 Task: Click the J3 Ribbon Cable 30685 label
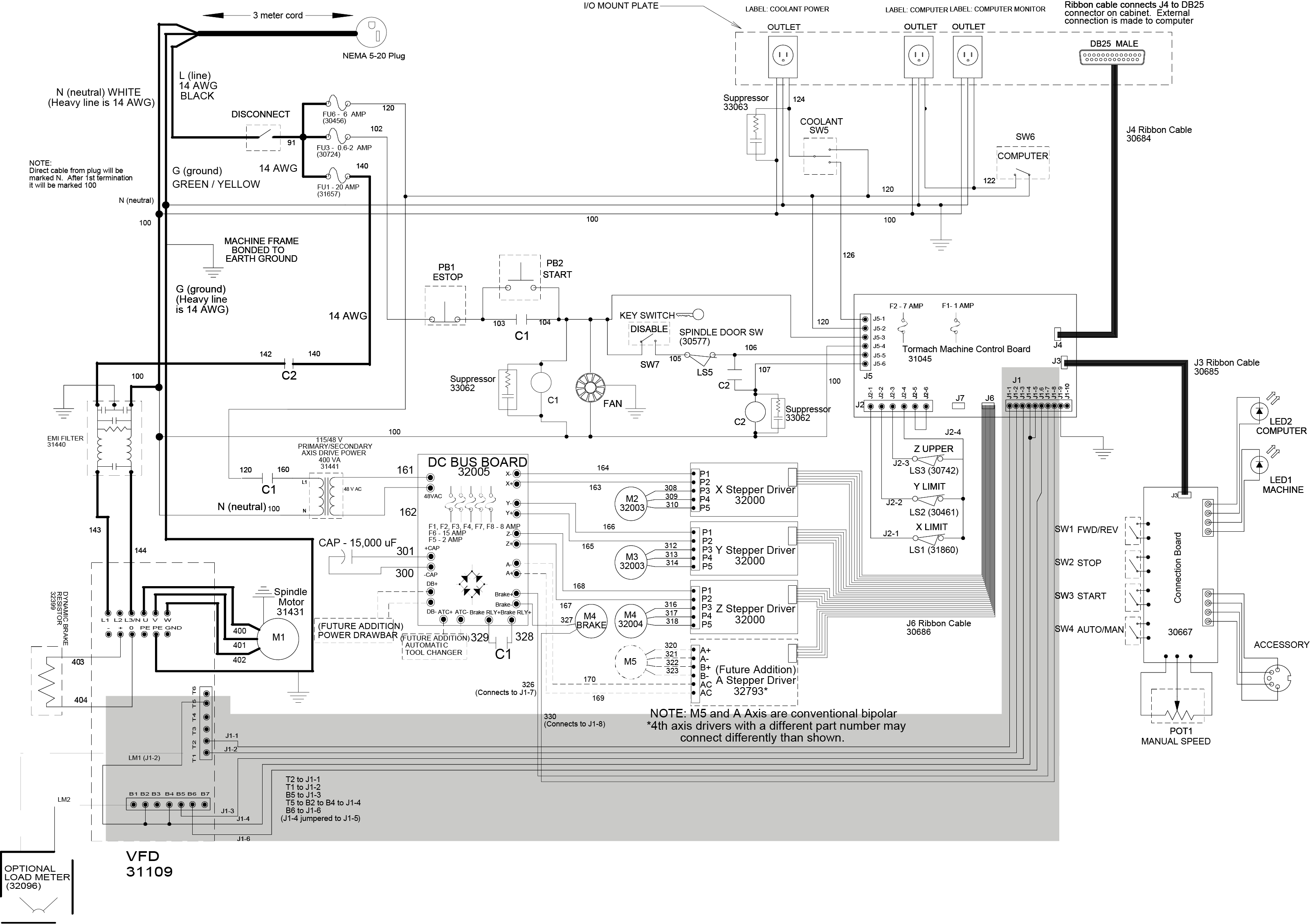tap(1227, 367)
